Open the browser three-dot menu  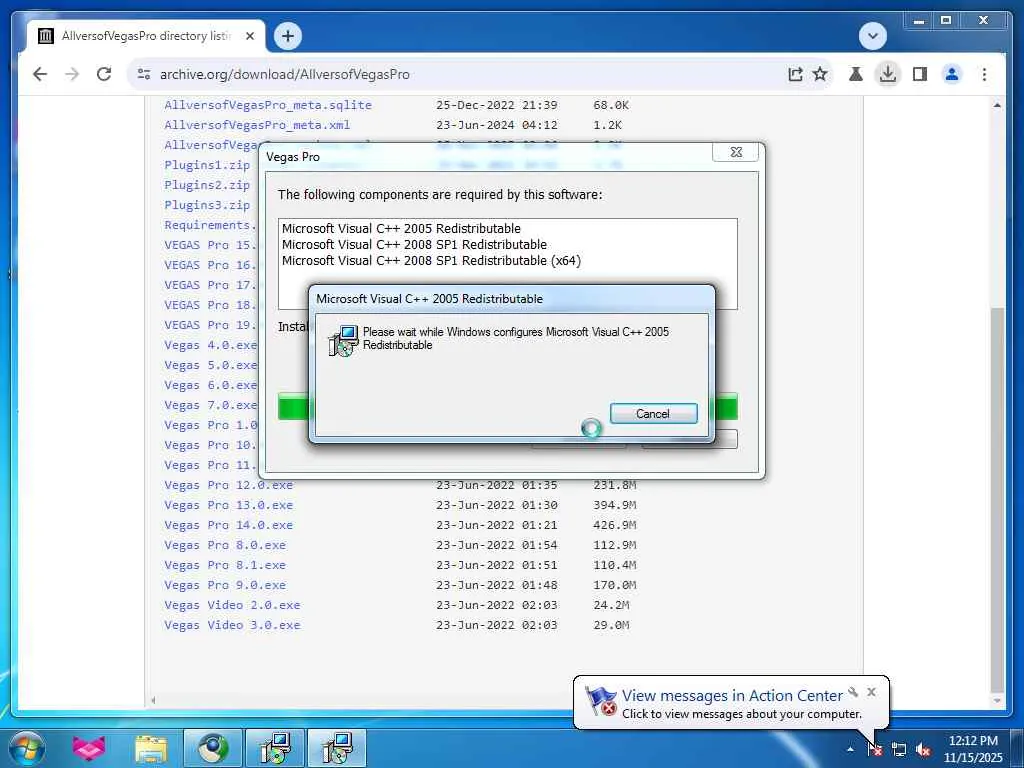coord(984,74)
